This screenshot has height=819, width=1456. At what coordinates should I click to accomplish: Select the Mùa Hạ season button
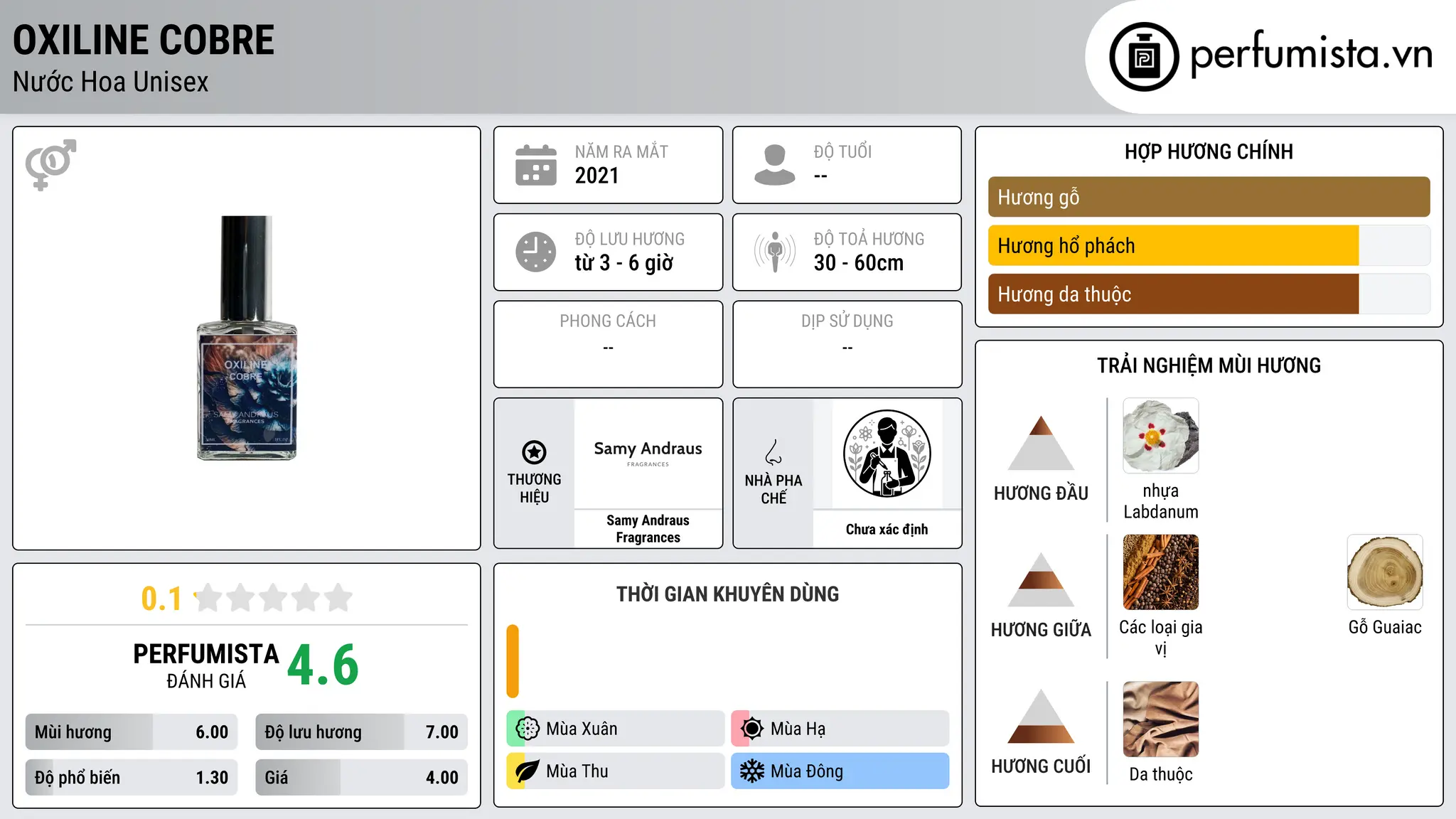click(x=840, y=729)
